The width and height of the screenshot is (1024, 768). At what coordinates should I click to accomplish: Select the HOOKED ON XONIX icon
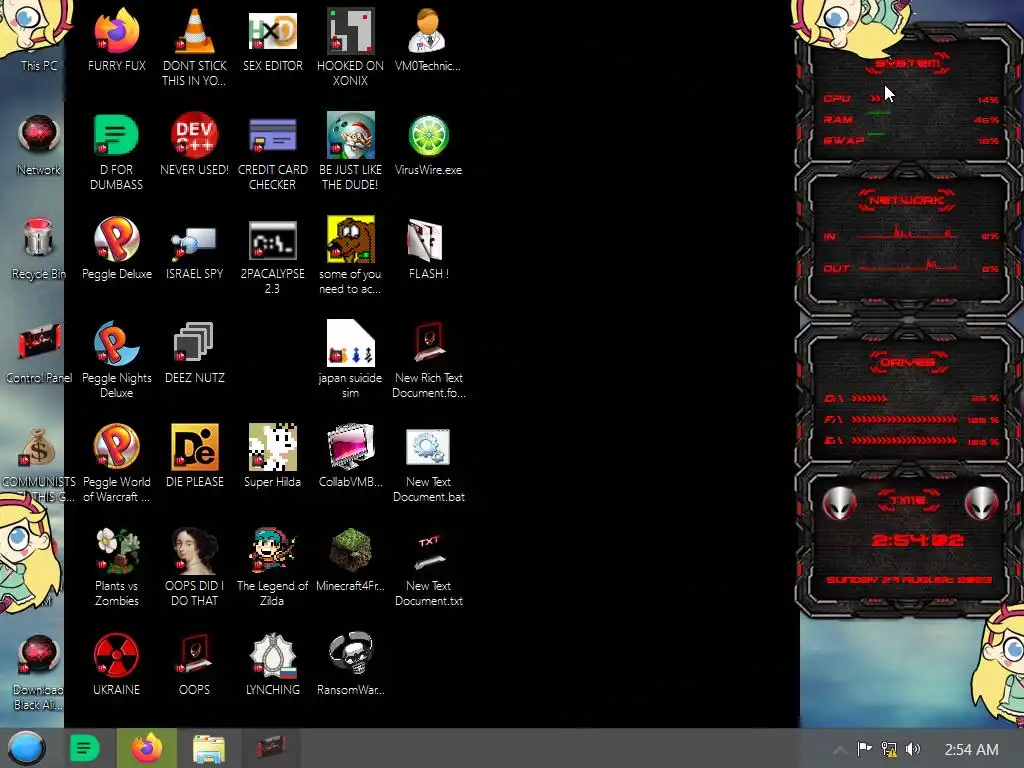point(350,46)
